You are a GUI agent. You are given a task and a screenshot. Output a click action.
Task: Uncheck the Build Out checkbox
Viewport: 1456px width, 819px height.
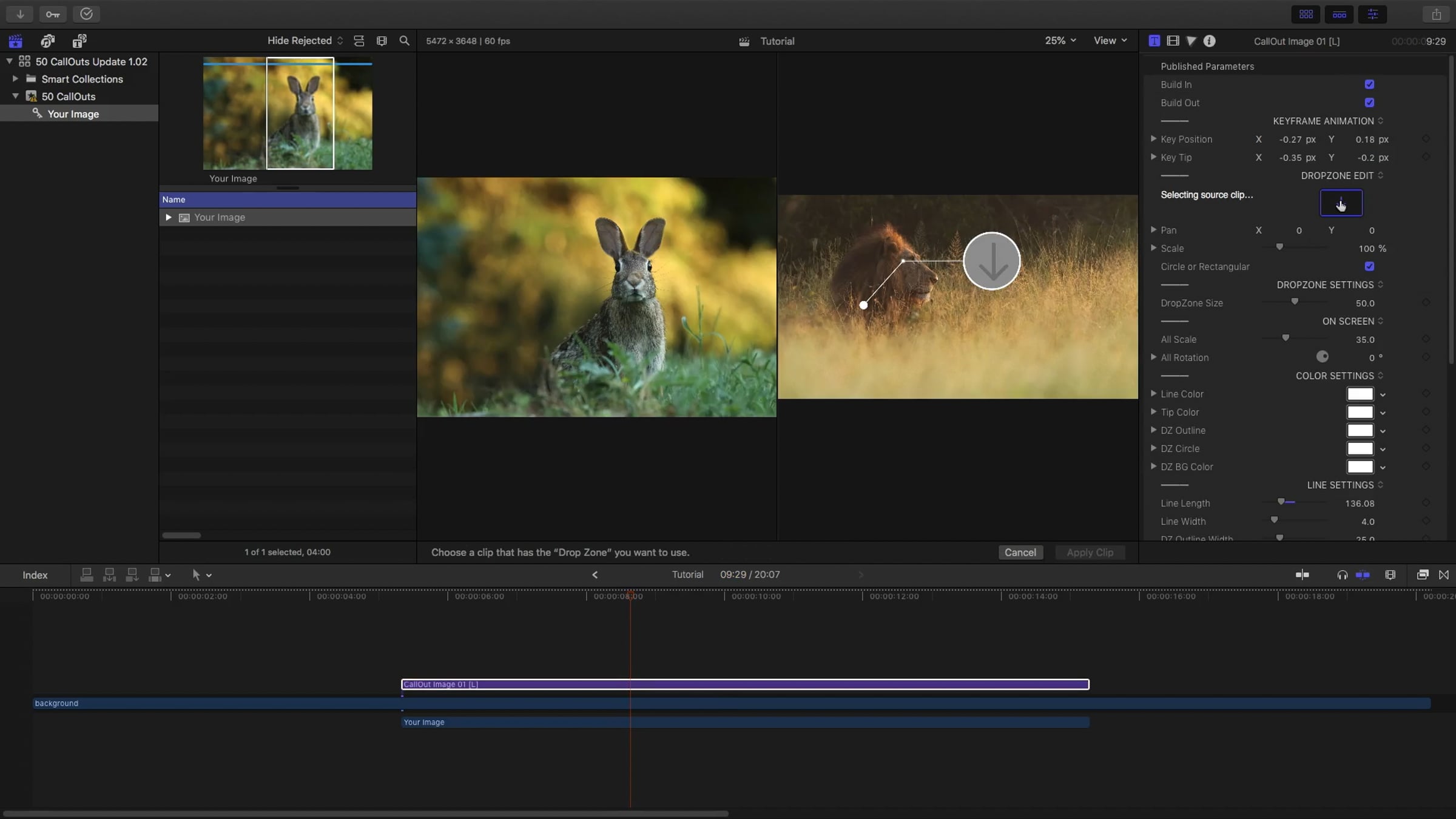[1369, 103]
